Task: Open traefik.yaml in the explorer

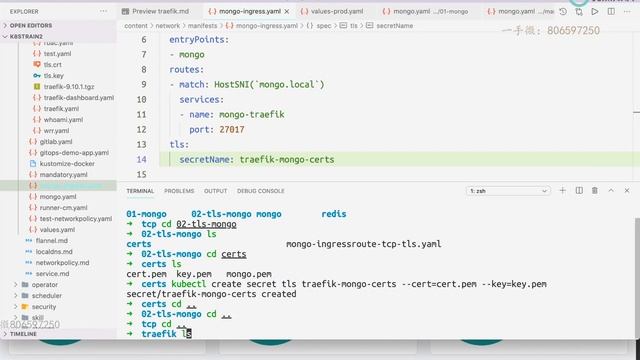Action: (61, 109)
